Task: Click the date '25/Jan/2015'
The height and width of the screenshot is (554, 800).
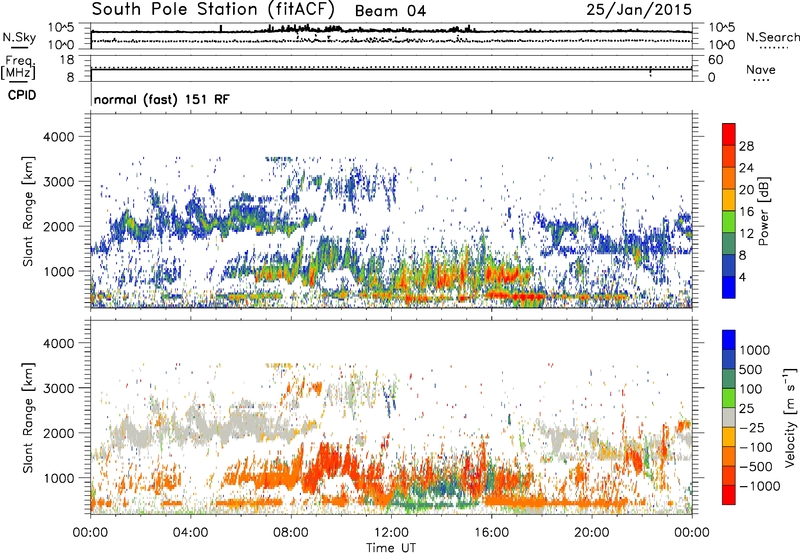Action: point(639,9)
